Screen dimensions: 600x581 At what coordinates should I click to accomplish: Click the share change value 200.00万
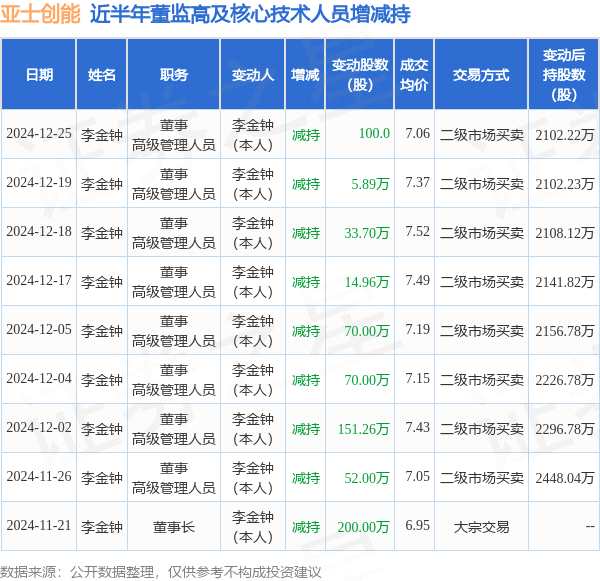click(363, 527)
